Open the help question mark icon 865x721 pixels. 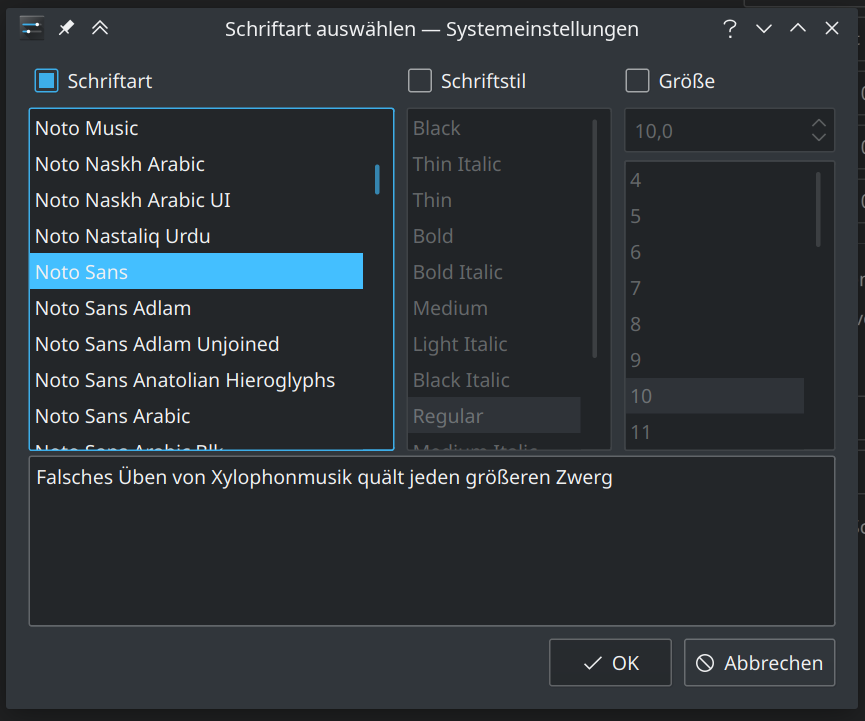730,29
